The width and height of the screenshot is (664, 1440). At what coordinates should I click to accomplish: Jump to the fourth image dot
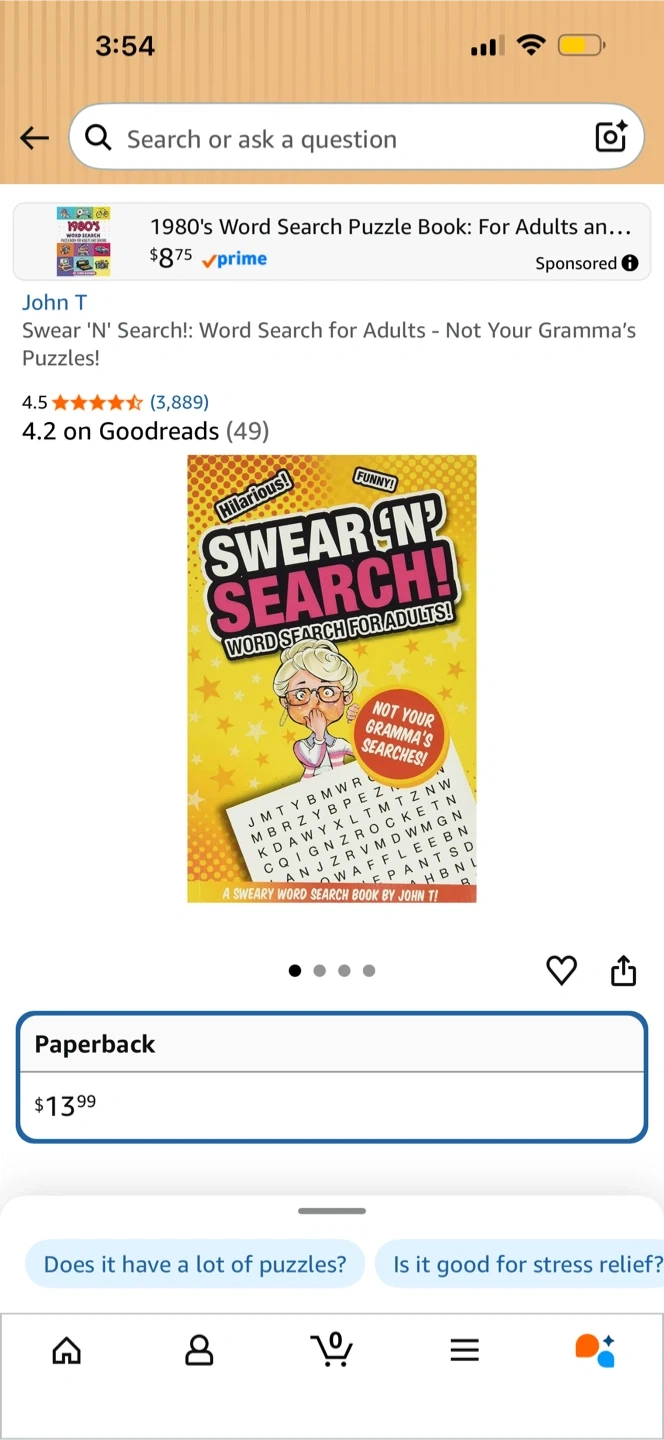[x=369, y=970]
